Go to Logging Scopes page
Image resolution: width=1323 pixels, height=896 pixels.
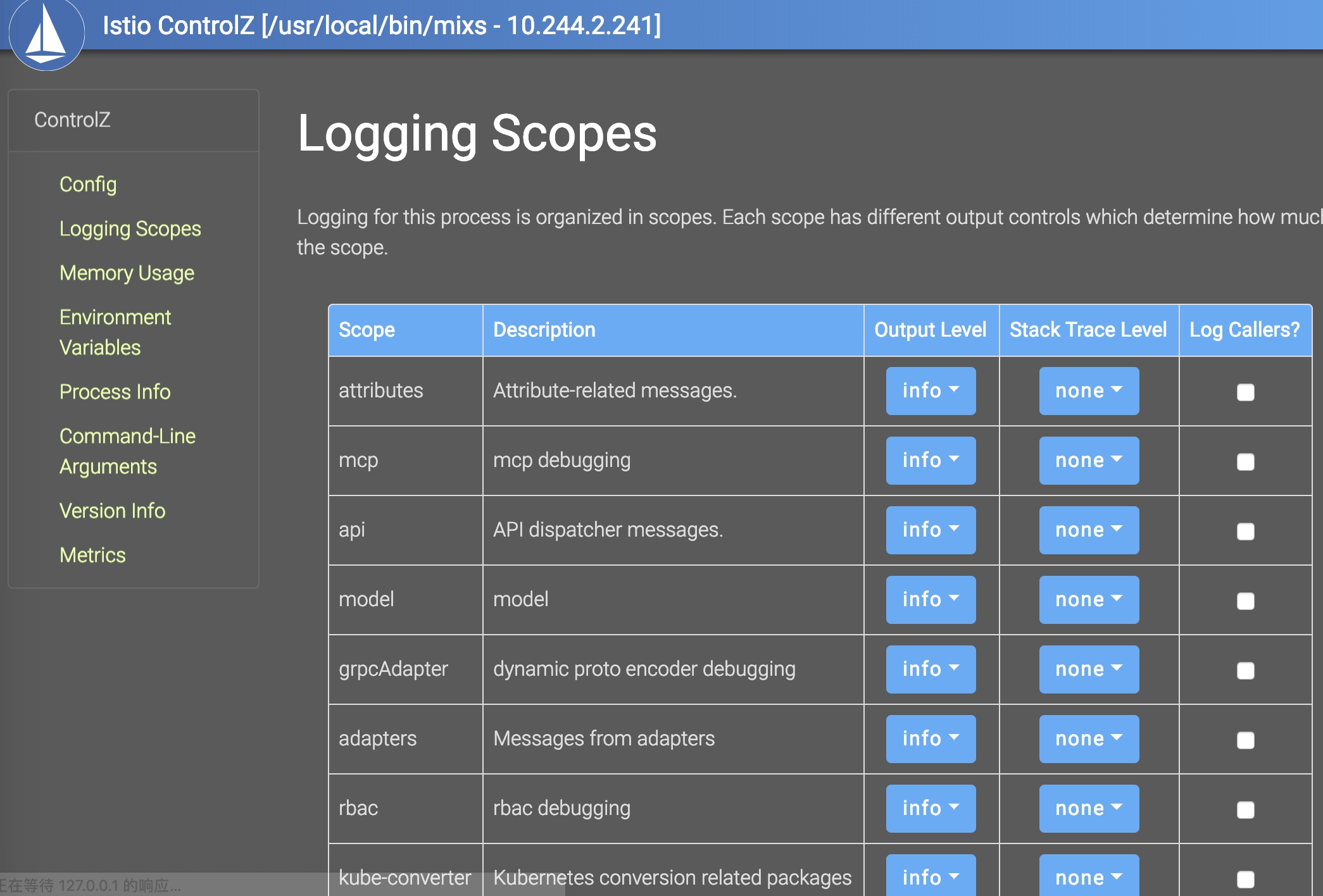click(x=130, y=228)
